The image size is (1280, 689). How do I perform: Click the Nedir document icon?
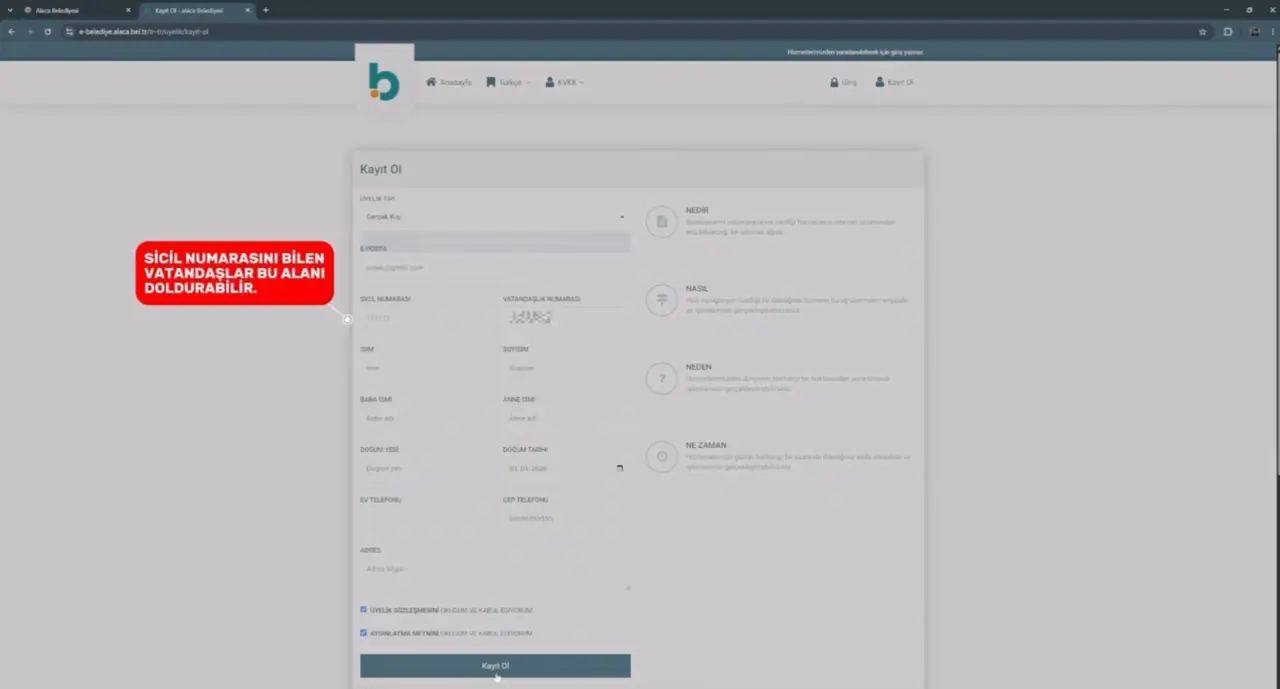coord(662,222)
